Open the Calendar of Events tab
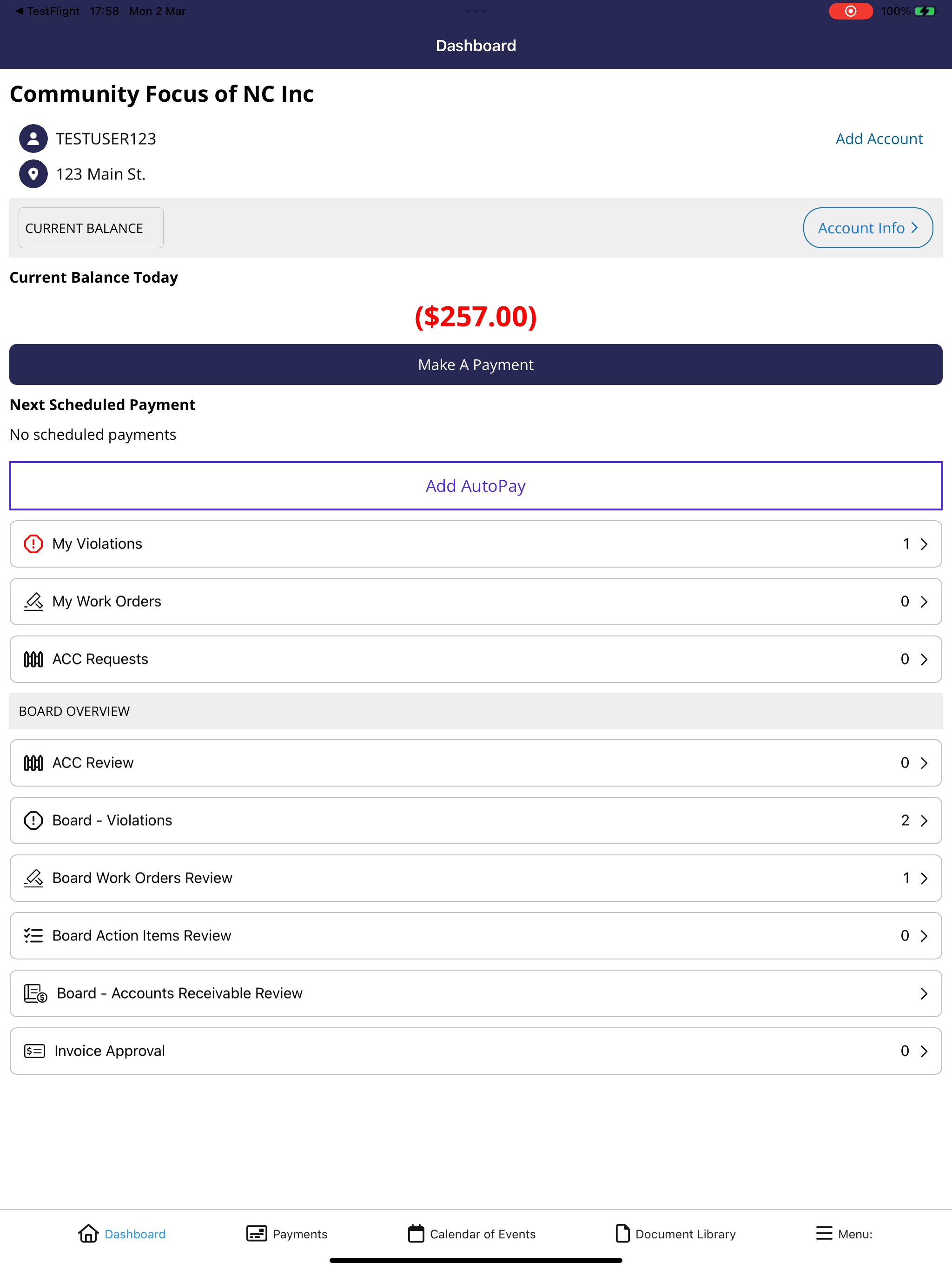 [471, 1234]
